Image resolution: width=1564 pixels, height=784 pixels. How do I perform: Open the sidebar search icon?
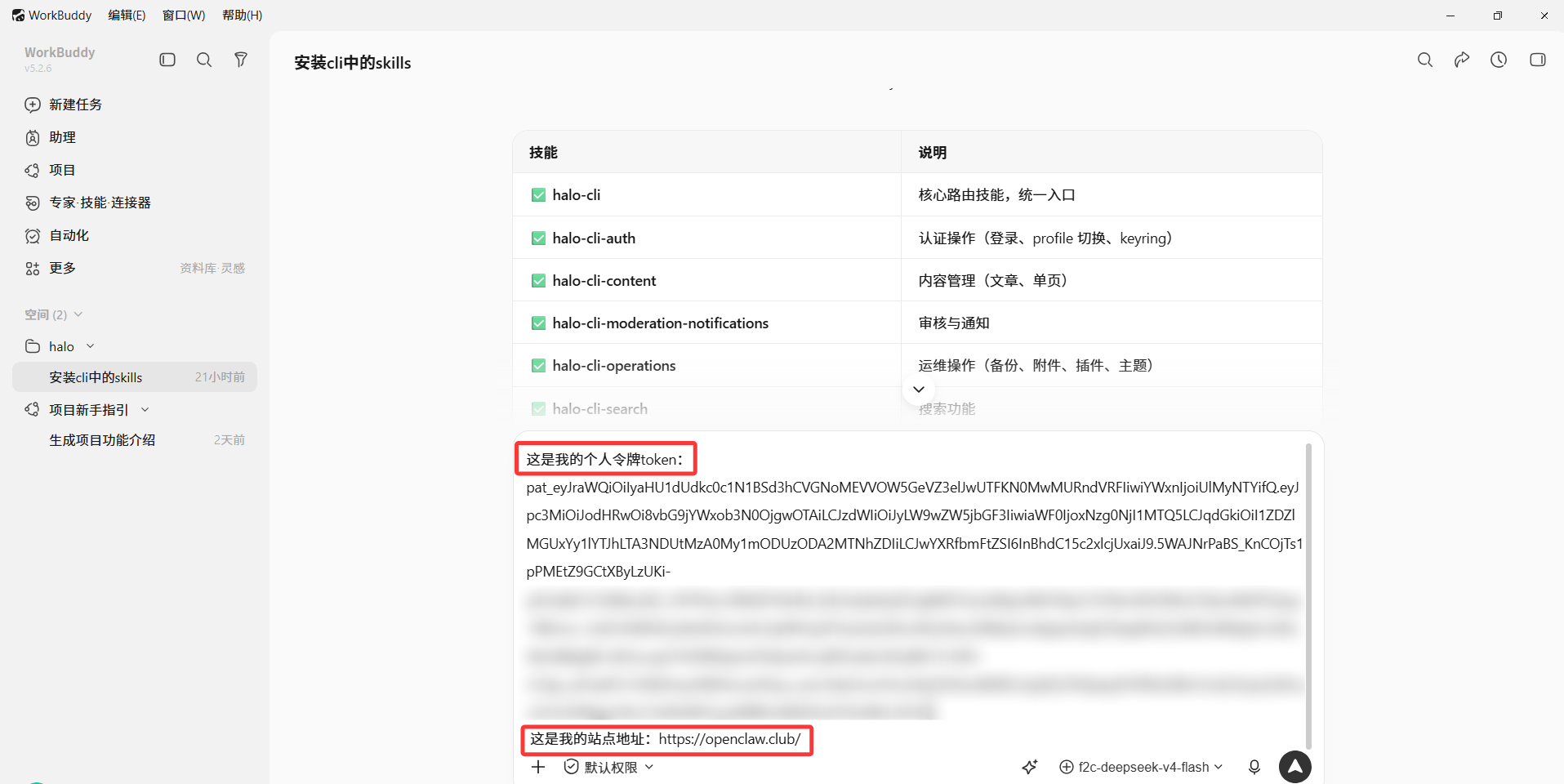[204, 60]
